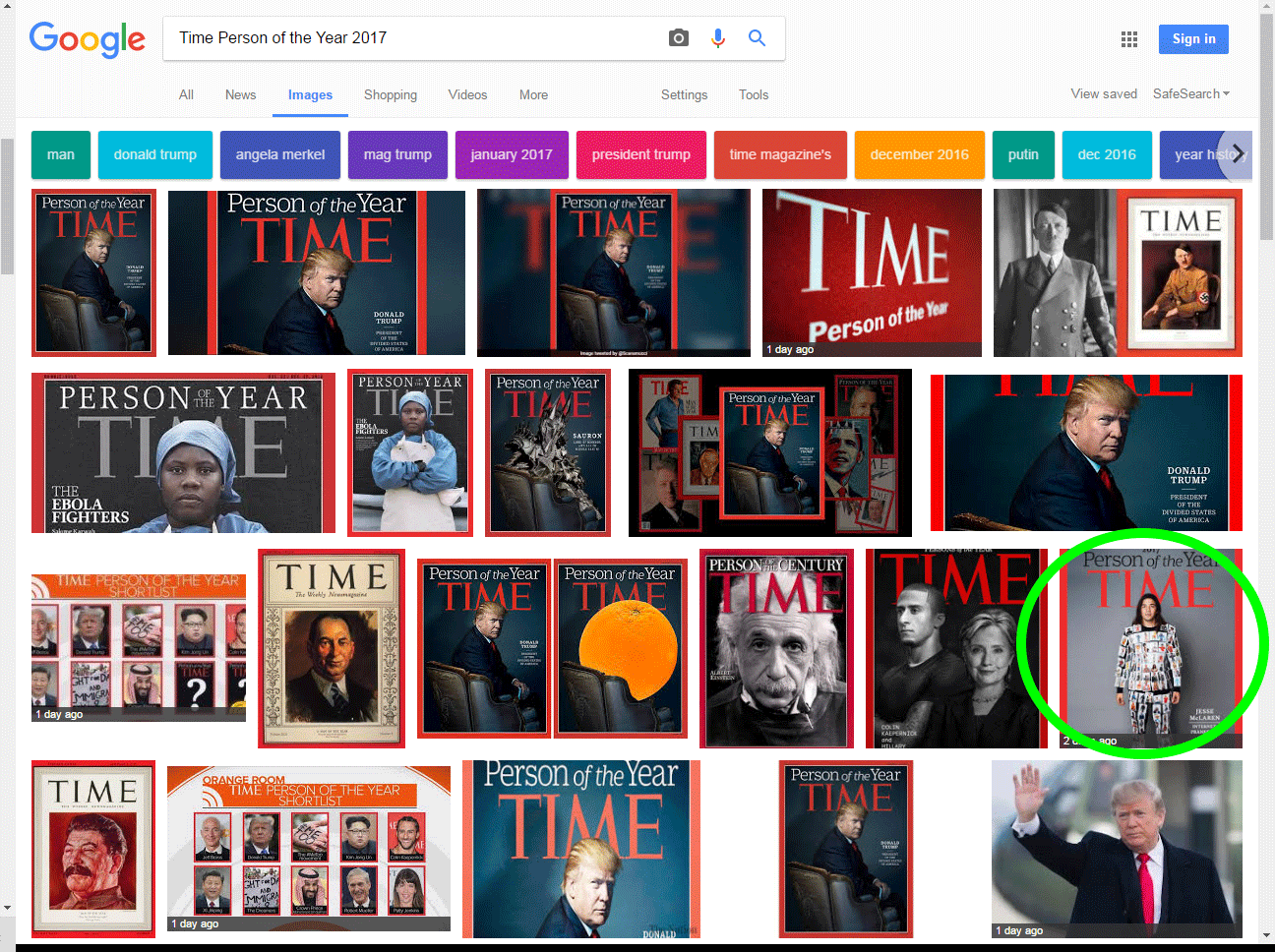This screenshot has width=1275, height=952.
Task: Open the View saved link
Action: [x=1104, y=93]
